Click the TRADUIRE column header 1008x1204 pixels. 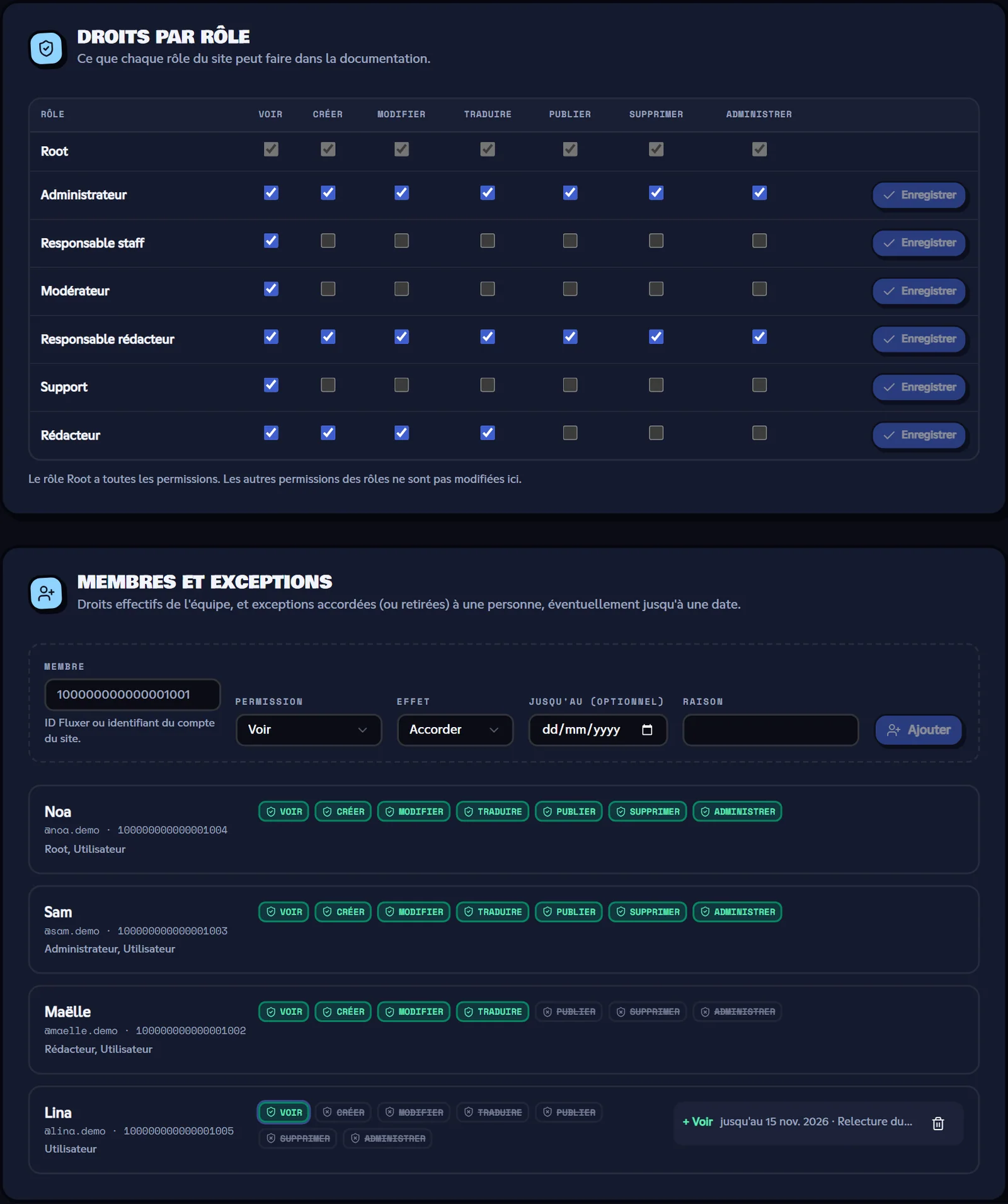(488, 114)
